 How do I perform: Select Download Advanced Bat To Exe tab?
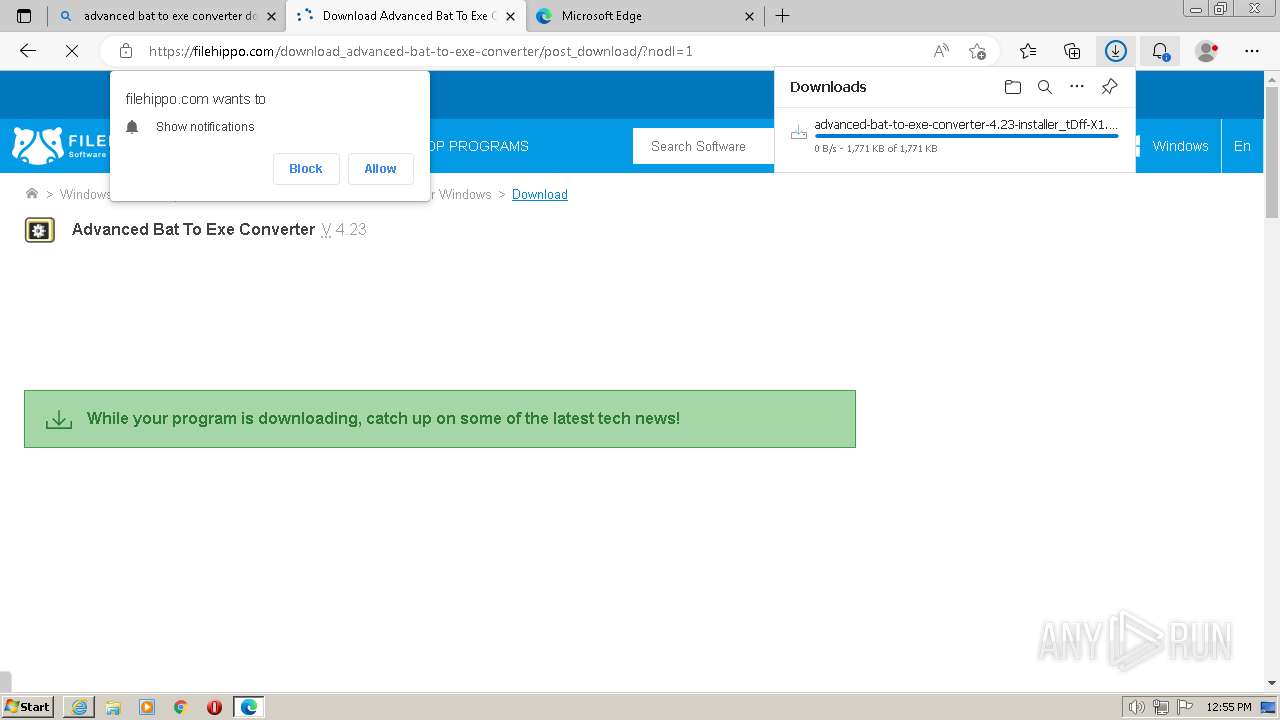click(x=406, y=16)
